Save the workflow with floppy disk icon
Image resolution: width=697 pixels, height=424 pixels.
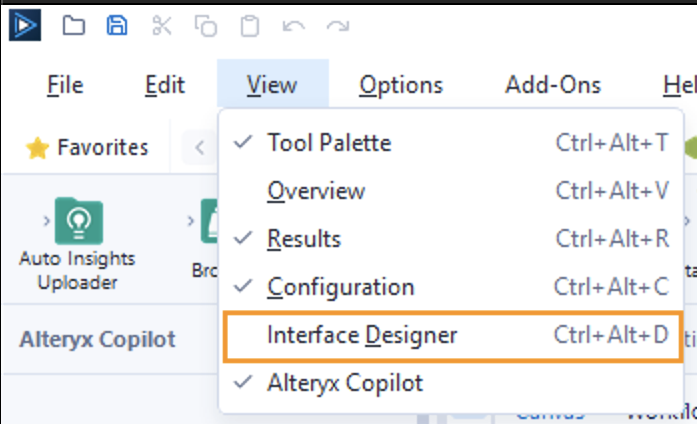tap(117, 25)
